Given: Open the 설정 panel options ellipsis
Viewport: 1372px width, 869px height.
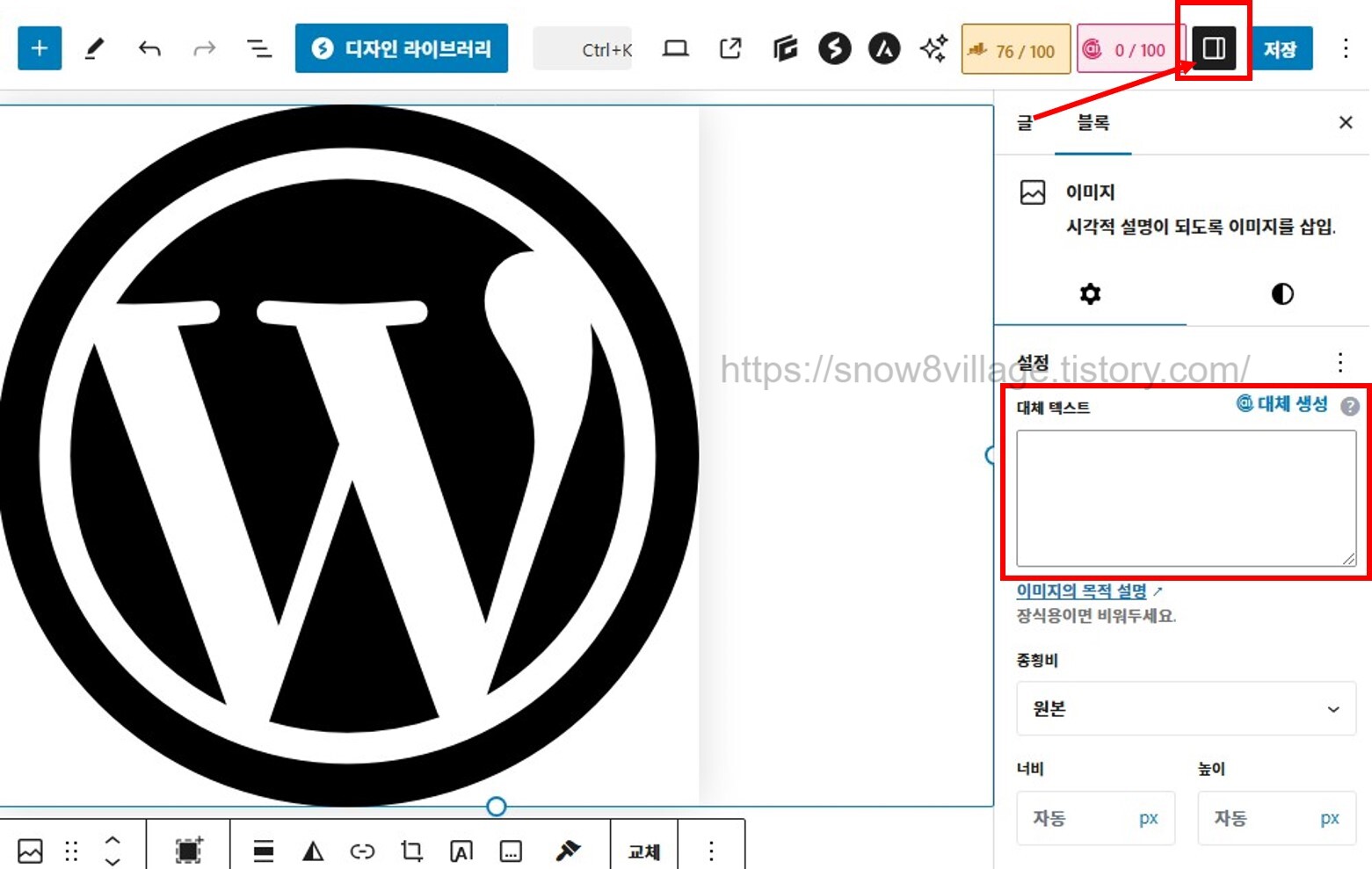Looking at the screenshot, I should click(1340, 362).
